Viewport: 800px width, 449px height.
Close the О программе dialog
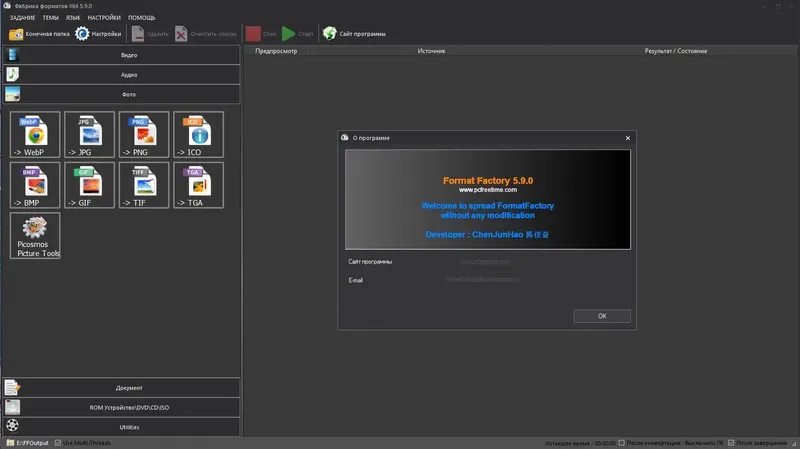point(628,138)
